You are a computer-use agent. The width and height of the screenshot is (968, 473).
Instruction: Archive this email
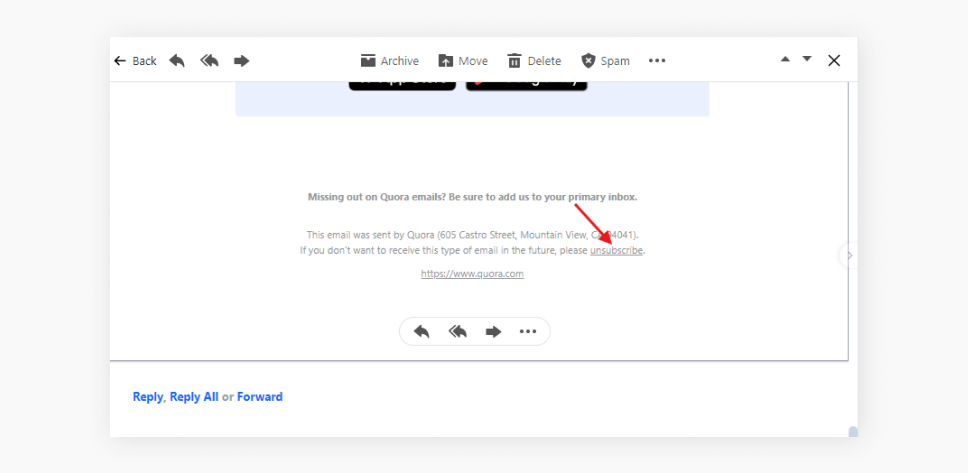tap(390, 61)
